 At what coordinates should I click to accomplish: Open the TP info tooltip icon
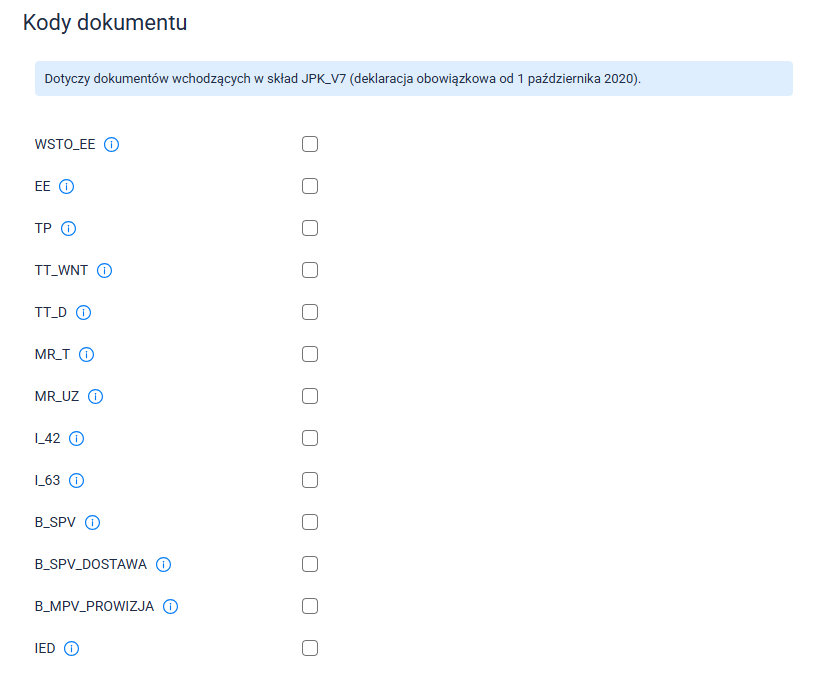pos(69,228)
